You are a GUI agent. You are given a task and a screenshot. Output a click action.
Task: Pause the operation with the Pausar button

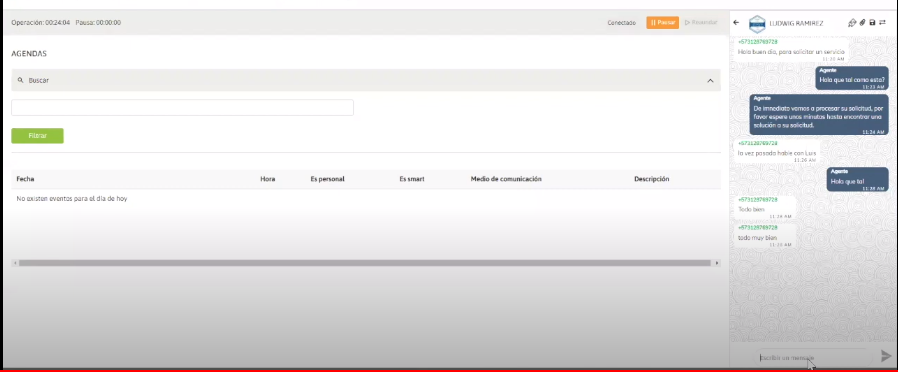click(663, 22)
